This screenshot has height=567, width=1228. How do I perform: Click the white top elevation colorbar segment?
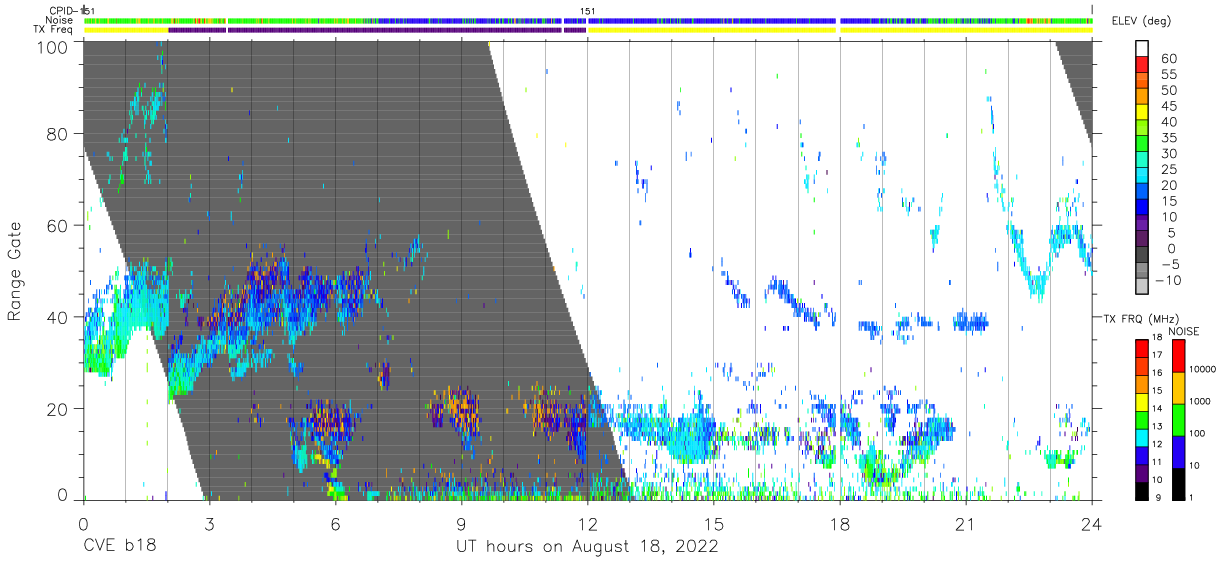[x=1142, y=49]
